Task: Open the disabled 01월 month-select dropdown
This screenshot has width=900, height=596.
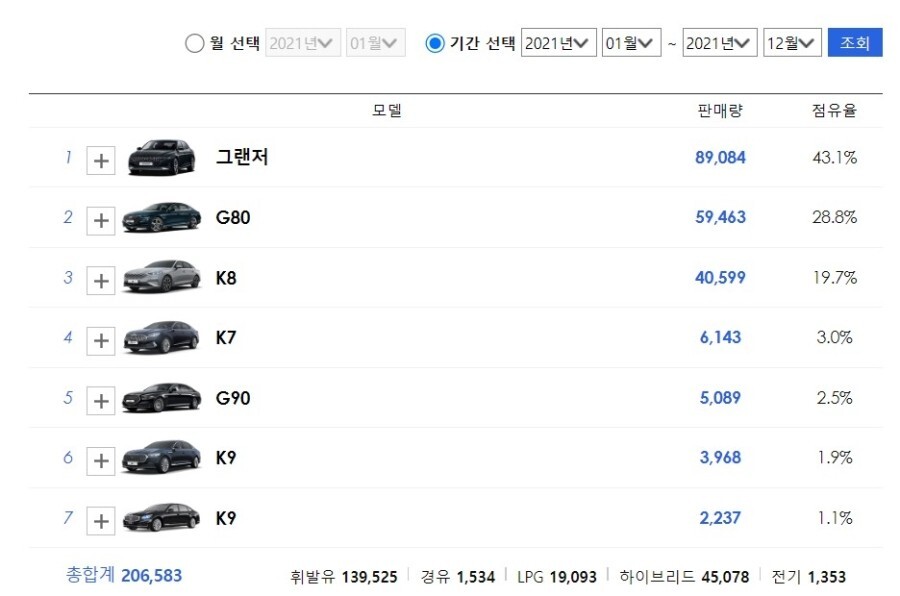Action: coord(375,43)
